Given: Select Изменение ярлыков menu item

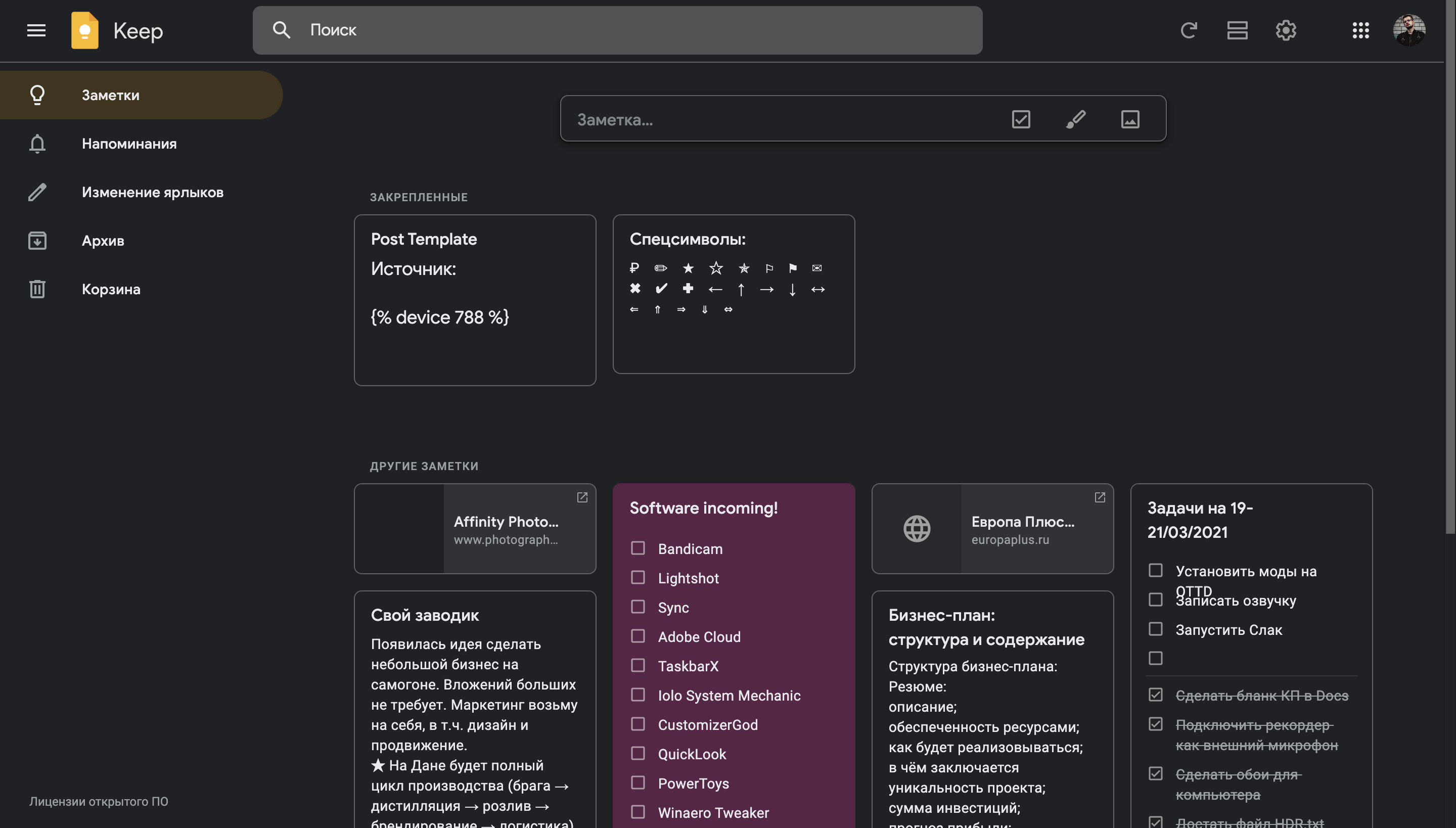Looking at the screenshot, I should 152,191.
